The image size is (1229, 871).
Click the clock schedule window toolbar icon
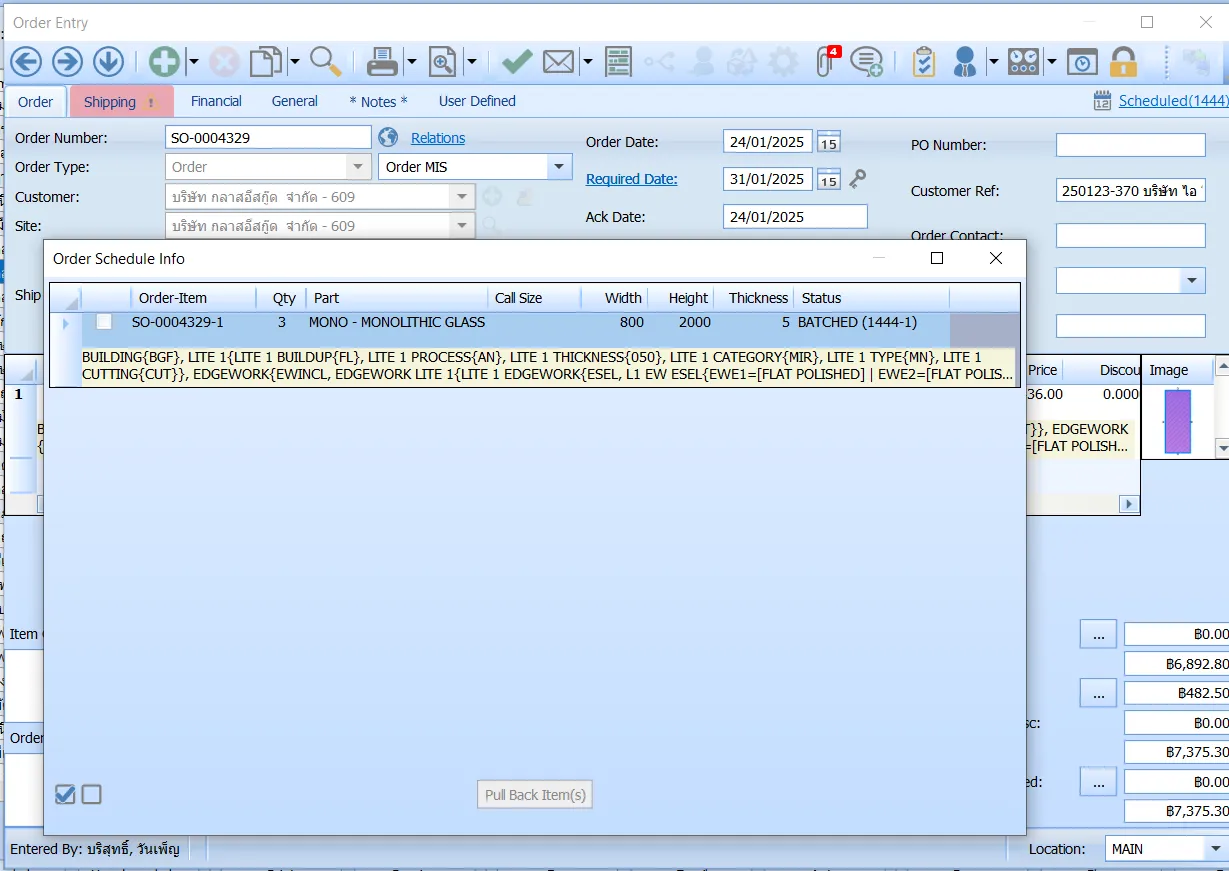tap(1082, 62)
